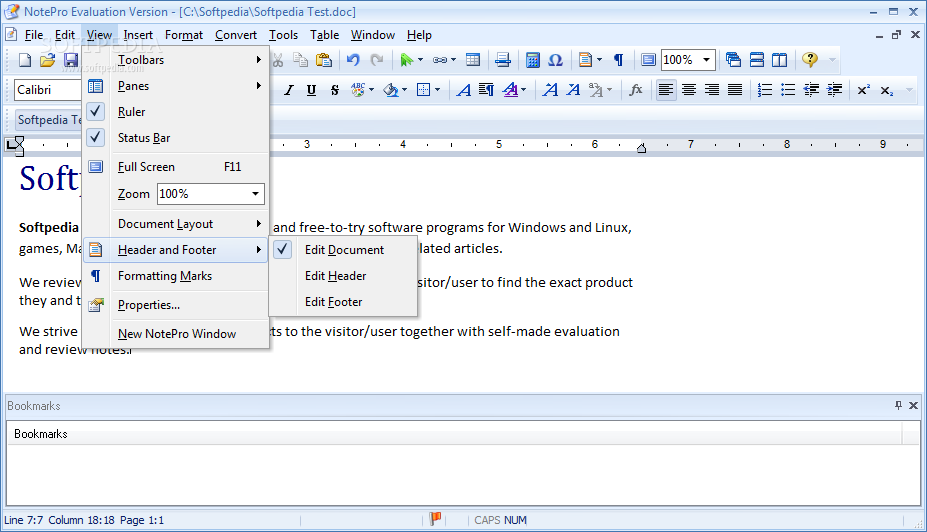
Task: Click the New document icon
Action: tap(25, 60)
